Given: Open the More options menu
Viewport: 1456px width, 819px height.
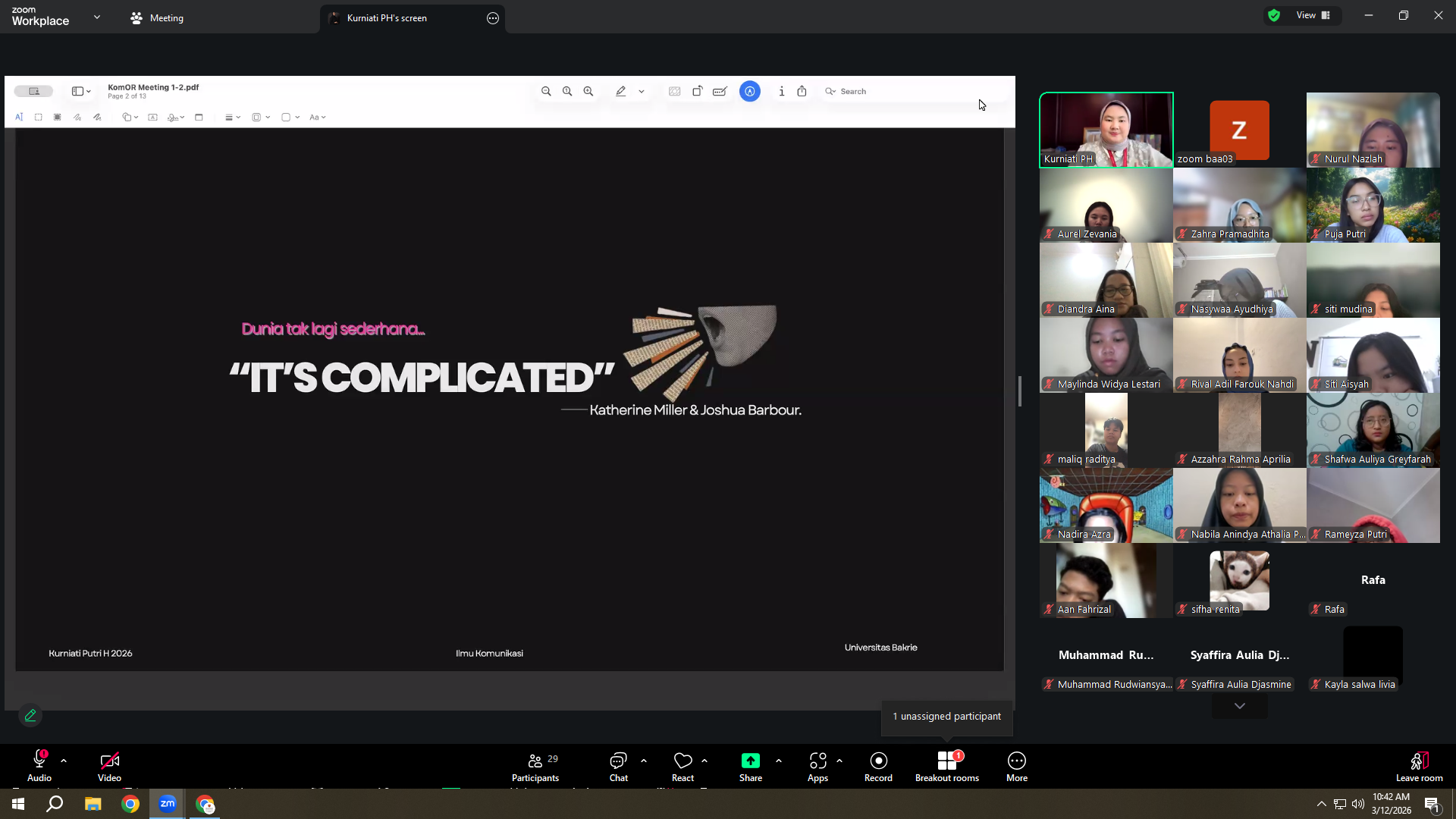Looking at the screenshot, I should (1017, 766).
